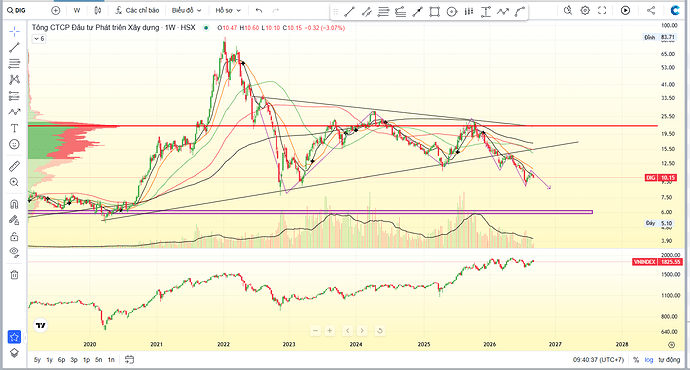Enter fullscreen mode
Viewport: 690px width, 370px height.
click(602, 10)
